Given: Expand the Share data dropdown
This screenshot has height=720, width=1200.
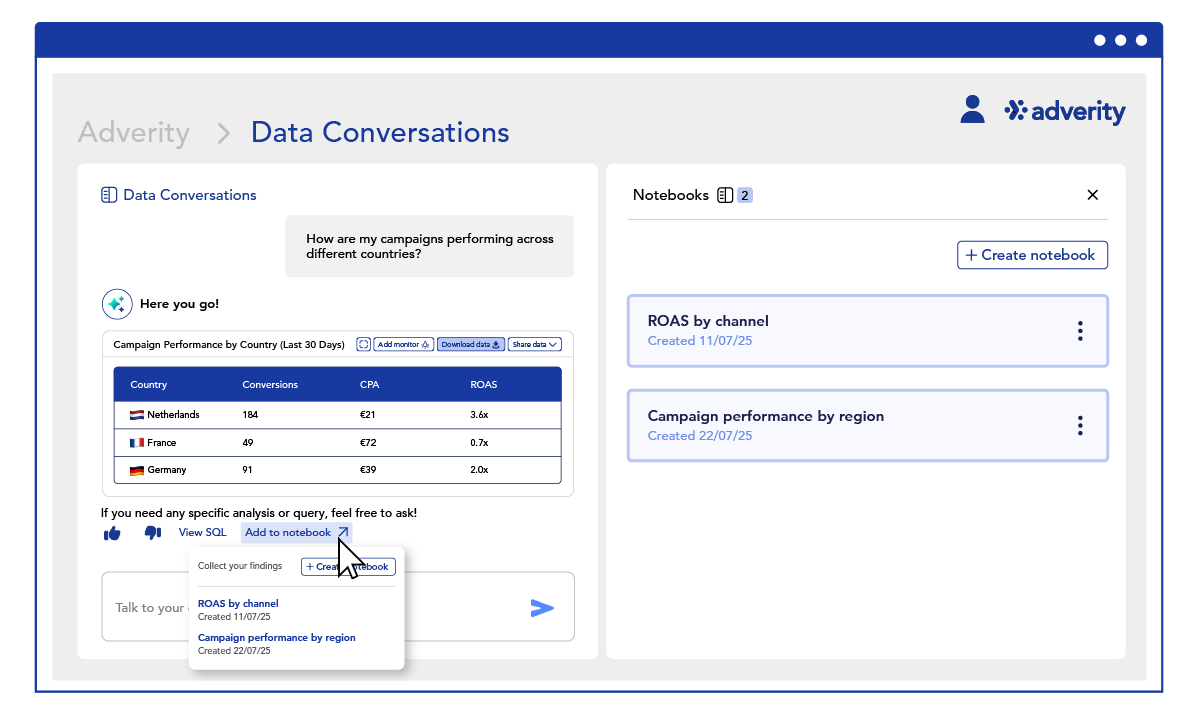Looking at the screenshot, I should (535, 344).
